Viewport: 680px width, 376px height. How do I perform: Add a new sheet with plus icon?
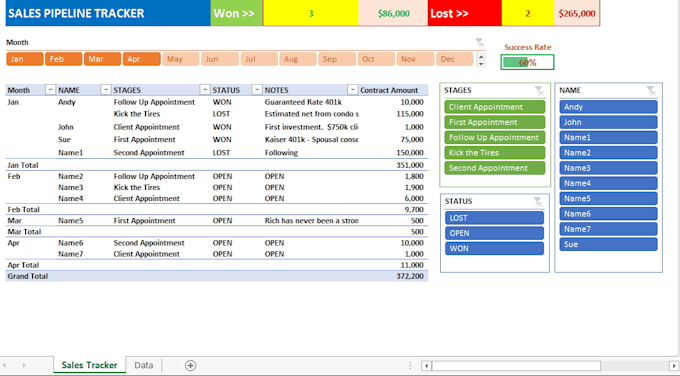pos(190,366)
